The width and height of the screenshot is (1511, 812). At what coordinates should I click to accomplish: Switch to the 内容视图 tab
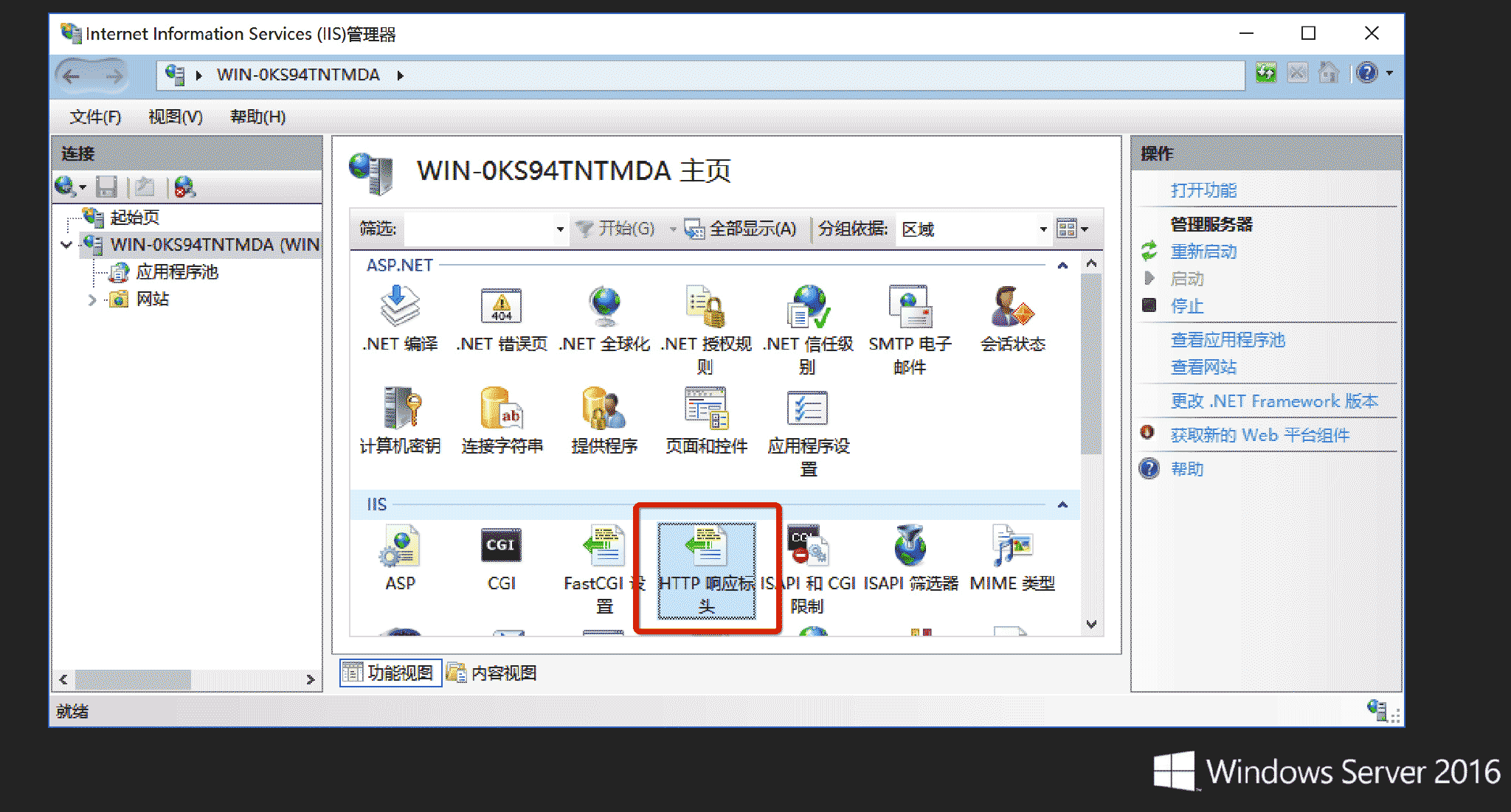tap(493, 673)
